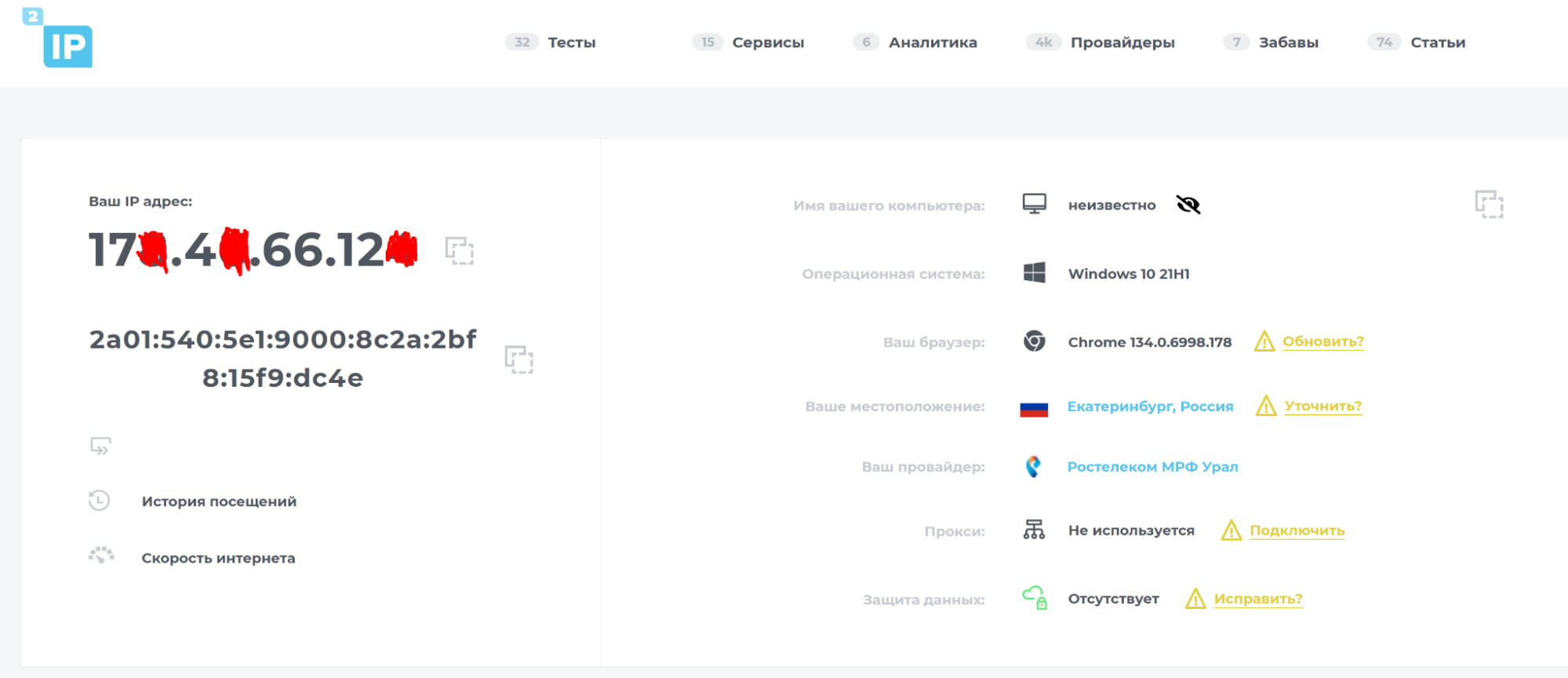
Task: Open the 2IP logo home page
Action: click(x=57, y=38)
